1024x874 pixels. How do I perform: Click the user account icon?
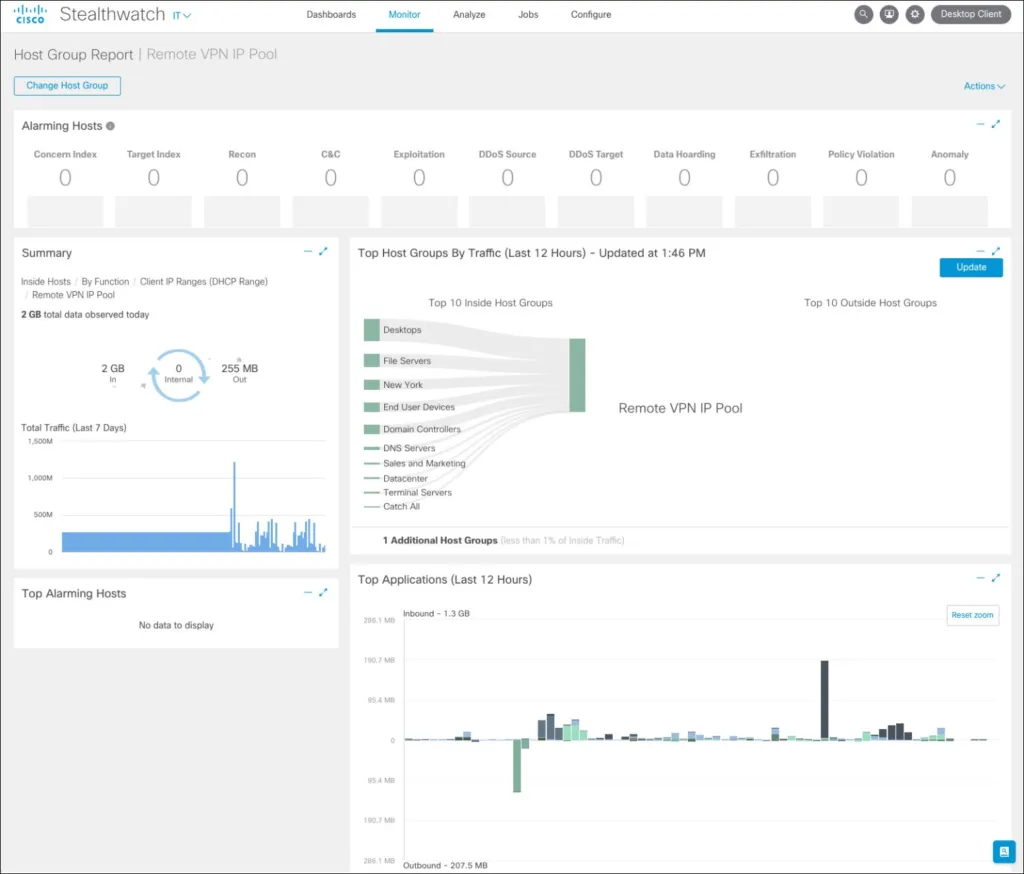[889, 14]
